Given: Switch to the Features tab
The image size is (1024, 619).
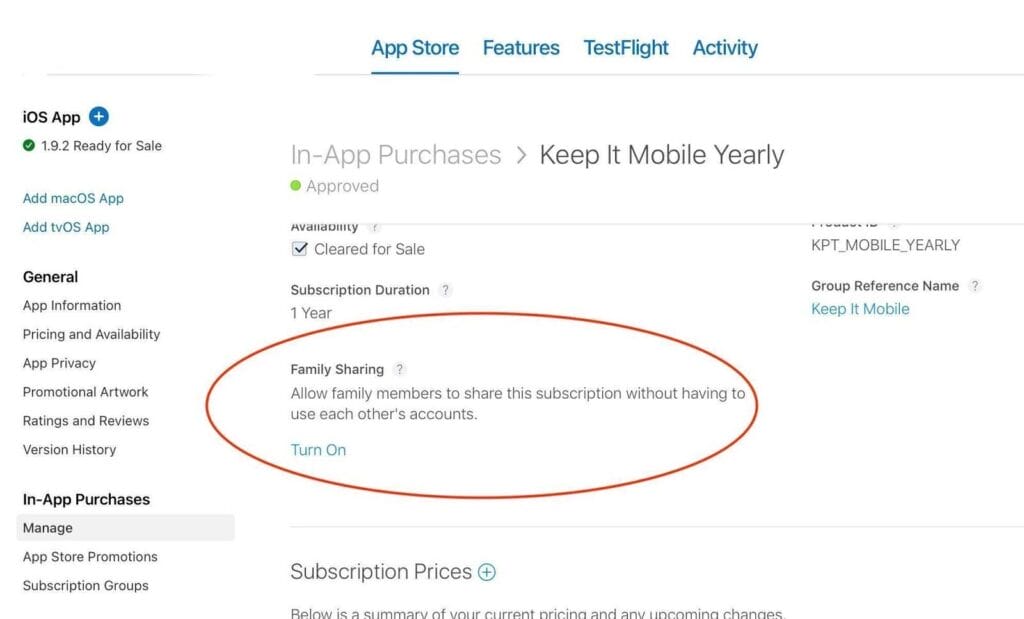Looking at the screenshot, I should [521, 48].
